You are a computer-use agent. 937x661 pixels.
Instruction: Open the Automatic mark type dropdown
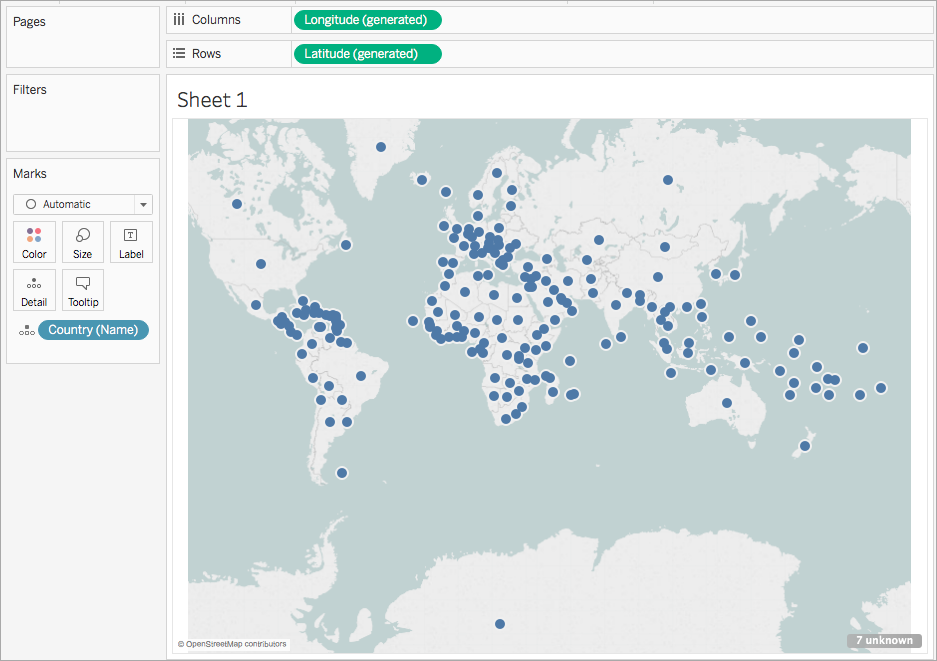tap(83, 204)
